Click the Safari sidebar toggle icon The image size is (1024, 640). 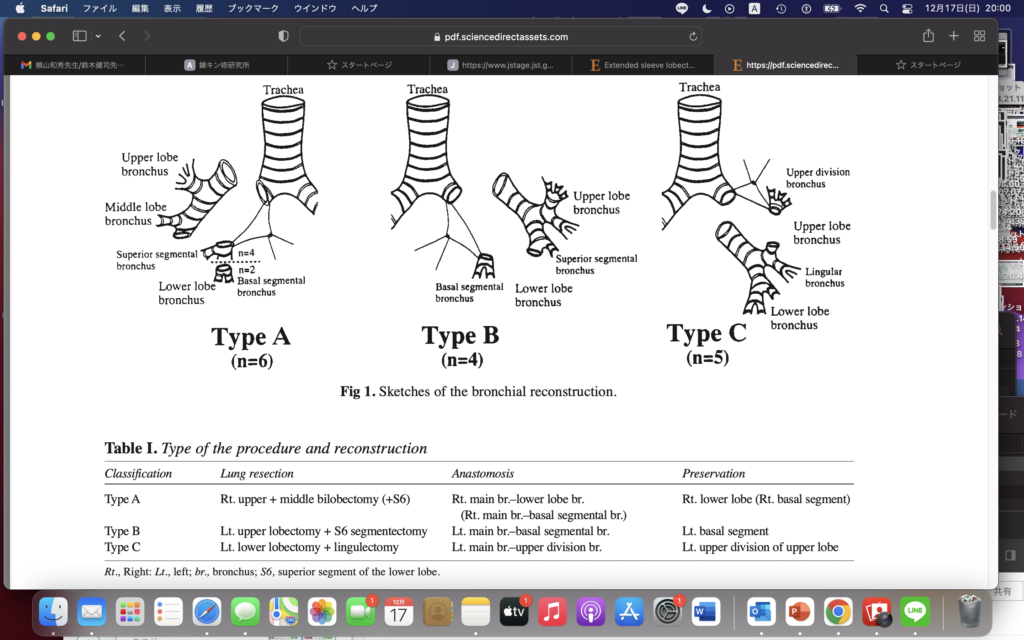[x=79, y=36]
